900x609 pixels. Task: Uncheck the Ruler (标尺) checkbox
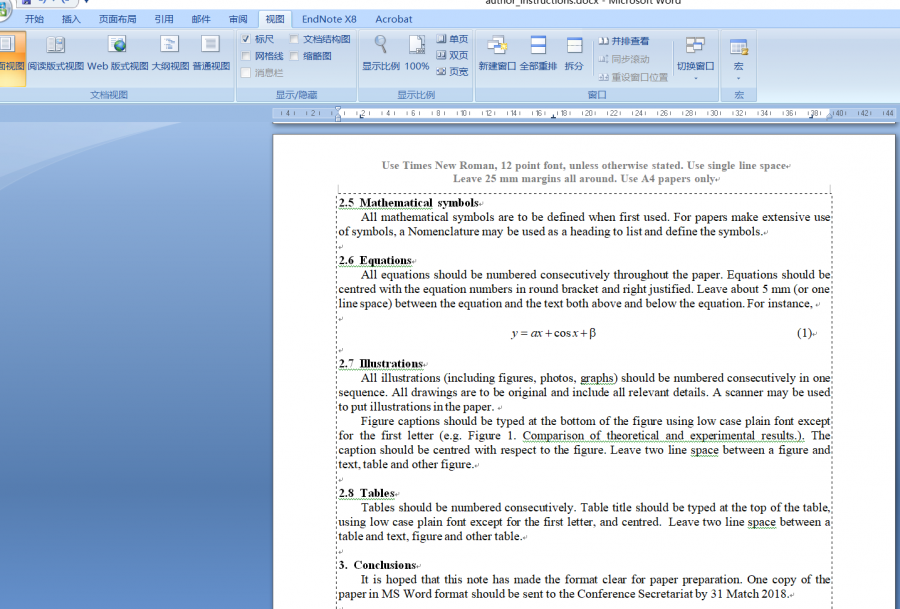coord(246,39)
